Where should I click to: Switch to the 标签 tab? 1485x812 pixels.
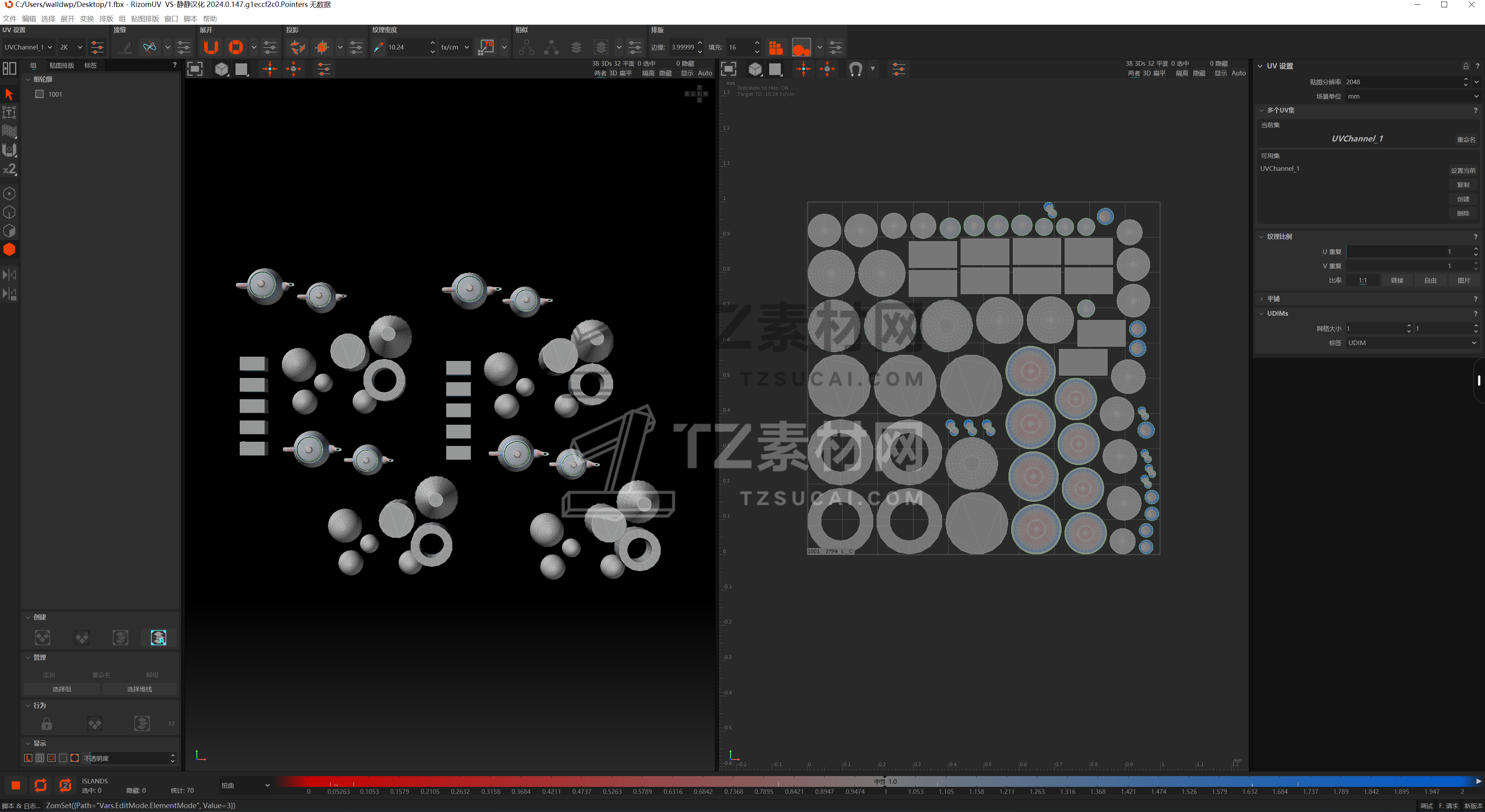click(x=90, y=66)
